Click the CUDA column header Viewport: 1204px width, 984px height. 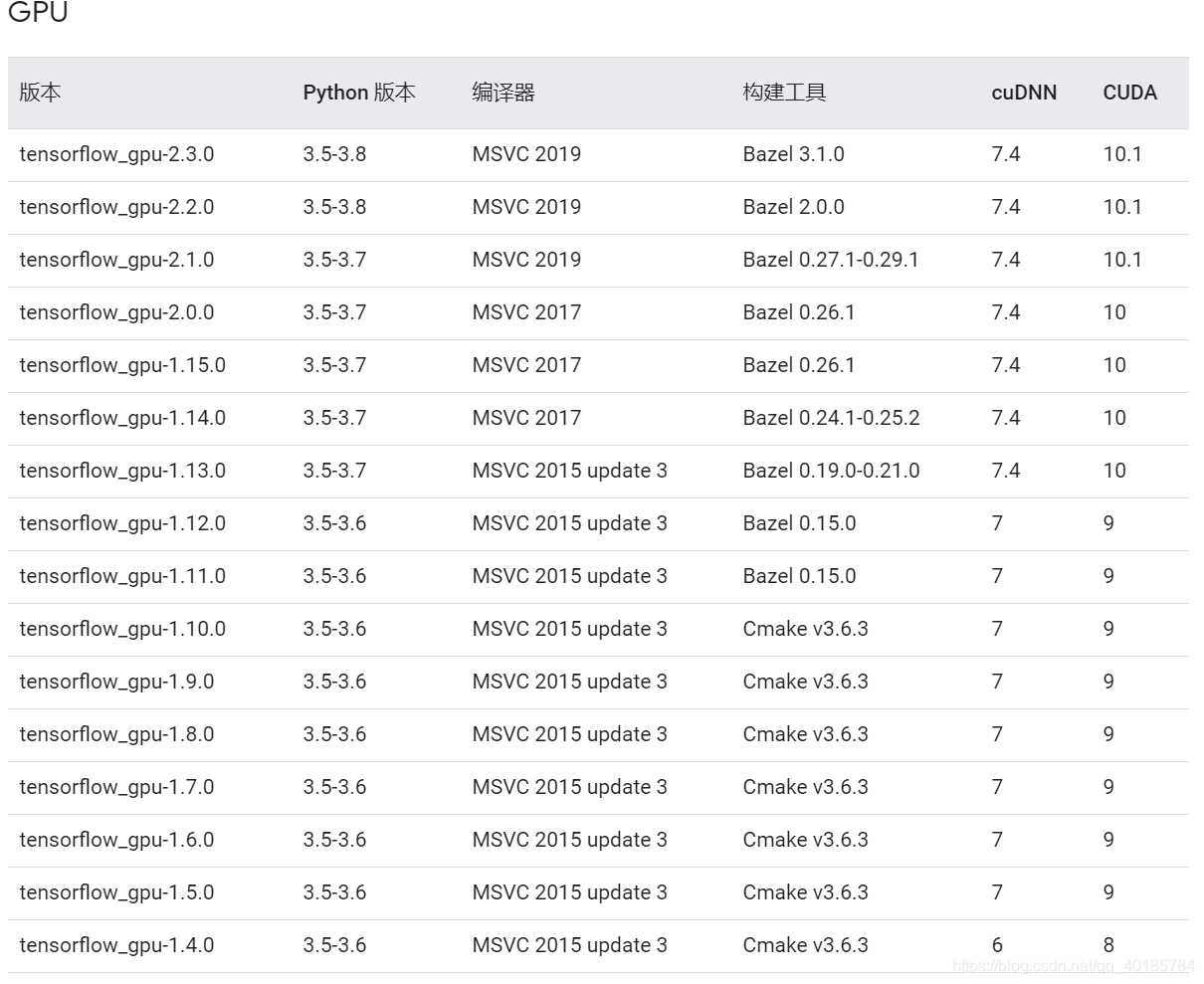click(x=1129, y=93)
